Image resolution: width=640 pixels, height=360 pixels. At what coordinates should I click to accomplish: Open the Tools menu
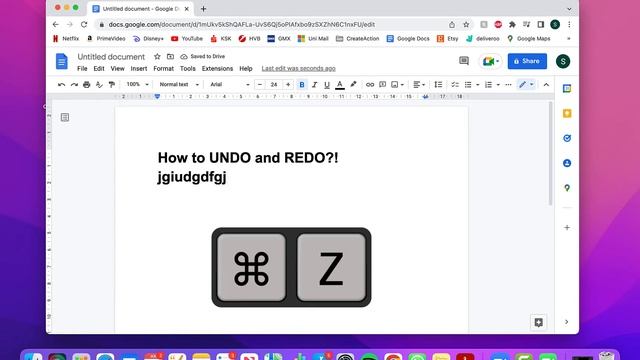(188, 69)
